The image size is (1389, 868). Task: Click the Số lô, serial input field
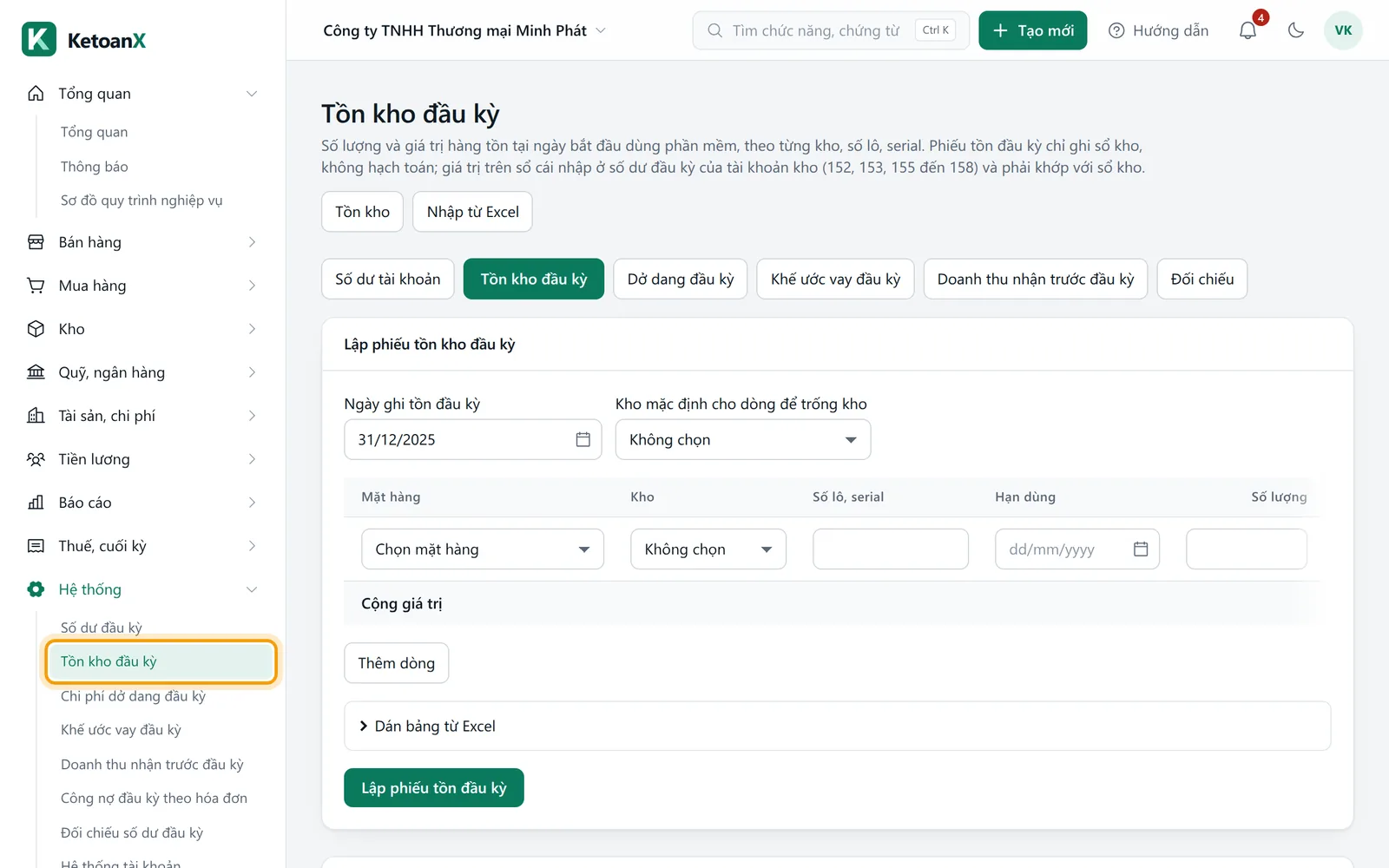pyautogui.click(x=891, y=549)
